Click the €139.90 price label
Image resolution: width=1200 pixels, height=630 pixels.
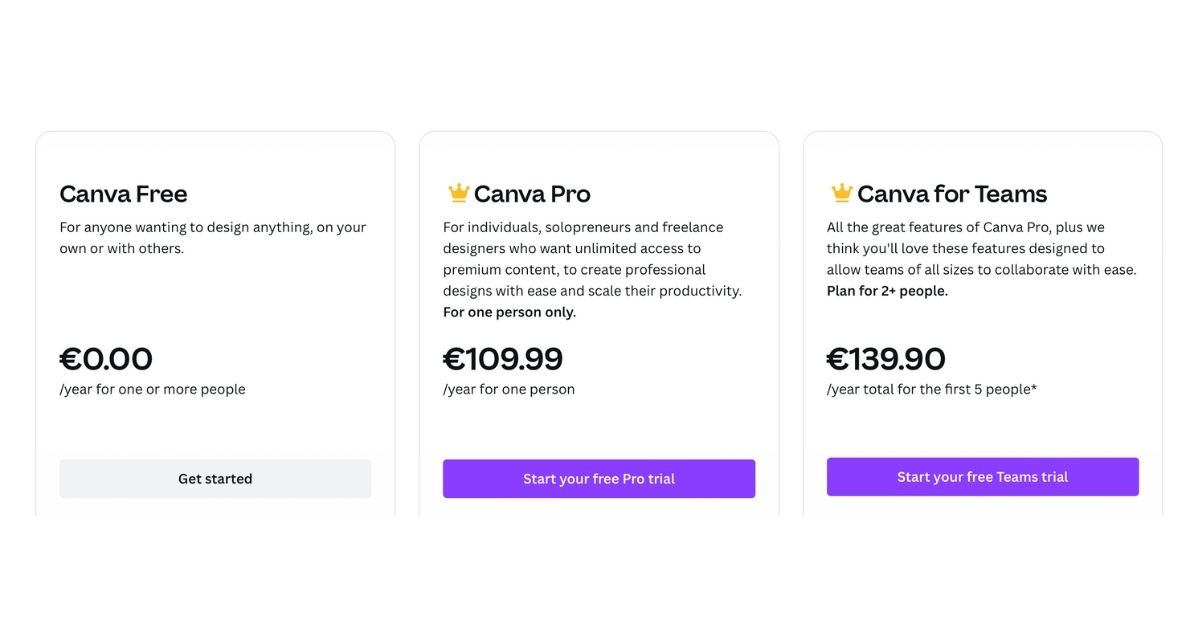click(887, 358)
